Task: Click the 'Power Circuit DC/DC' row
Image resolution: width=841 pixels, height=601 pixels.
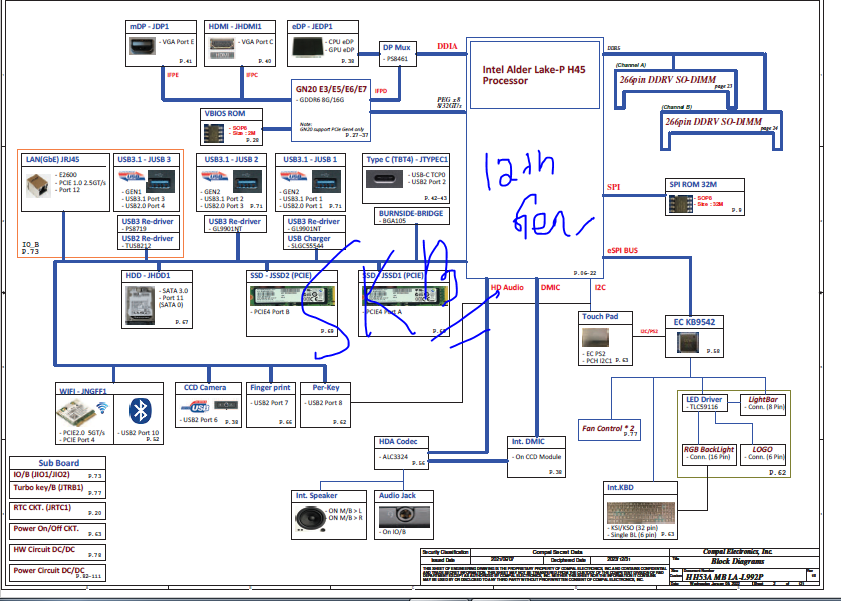Action: tap(57, 573)
